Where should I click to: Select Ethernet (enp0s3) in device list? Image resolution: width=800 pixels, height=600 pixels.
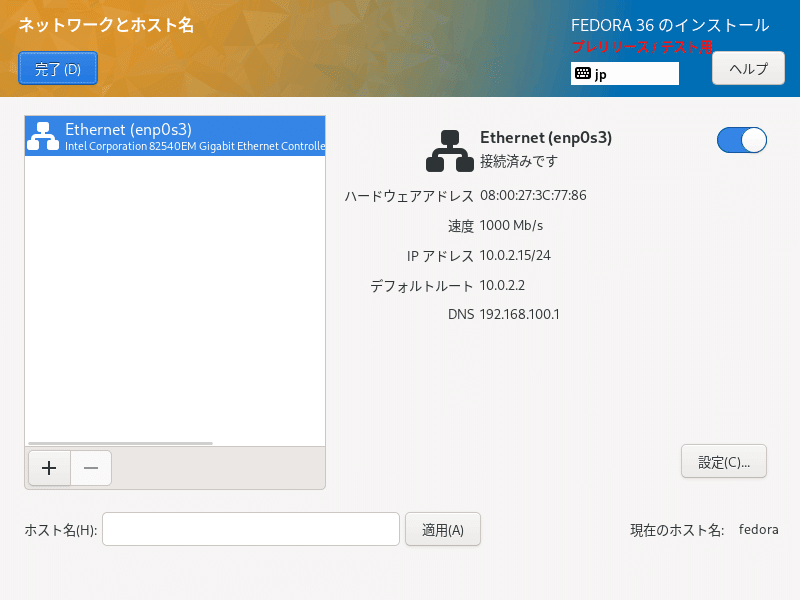(x=175, y=136)
